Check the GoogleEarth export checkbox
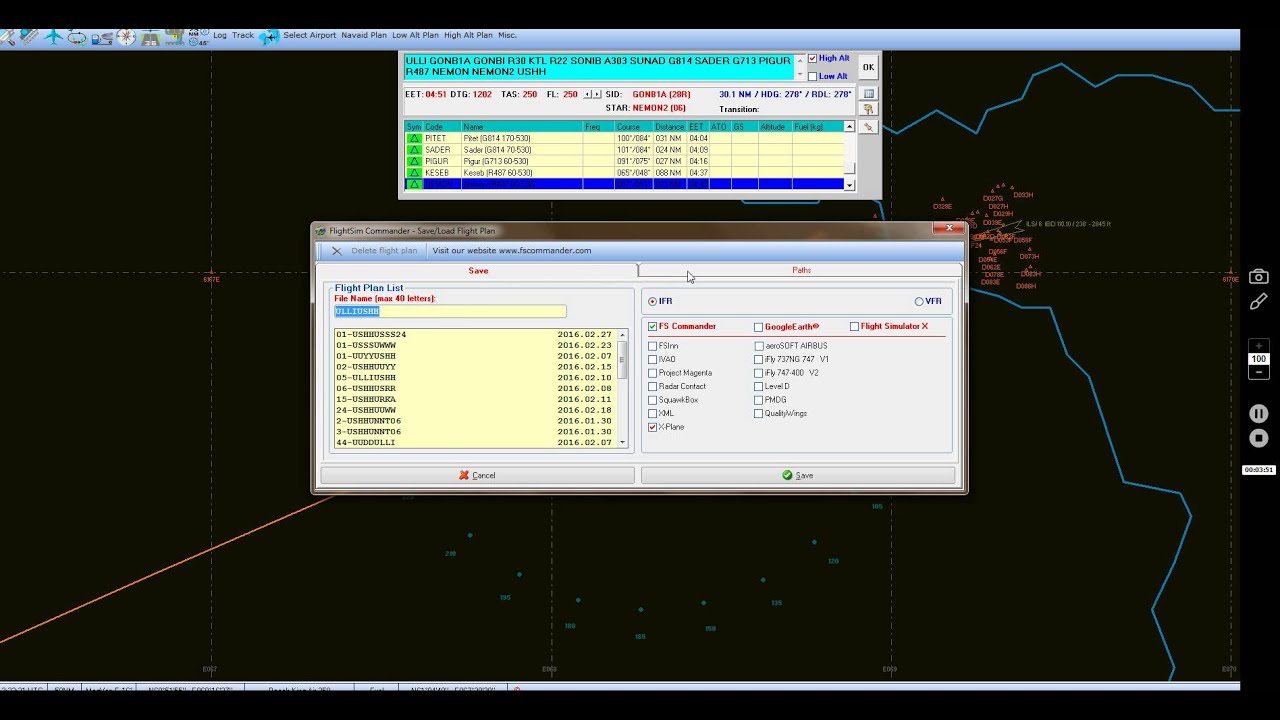 (758, 327)
